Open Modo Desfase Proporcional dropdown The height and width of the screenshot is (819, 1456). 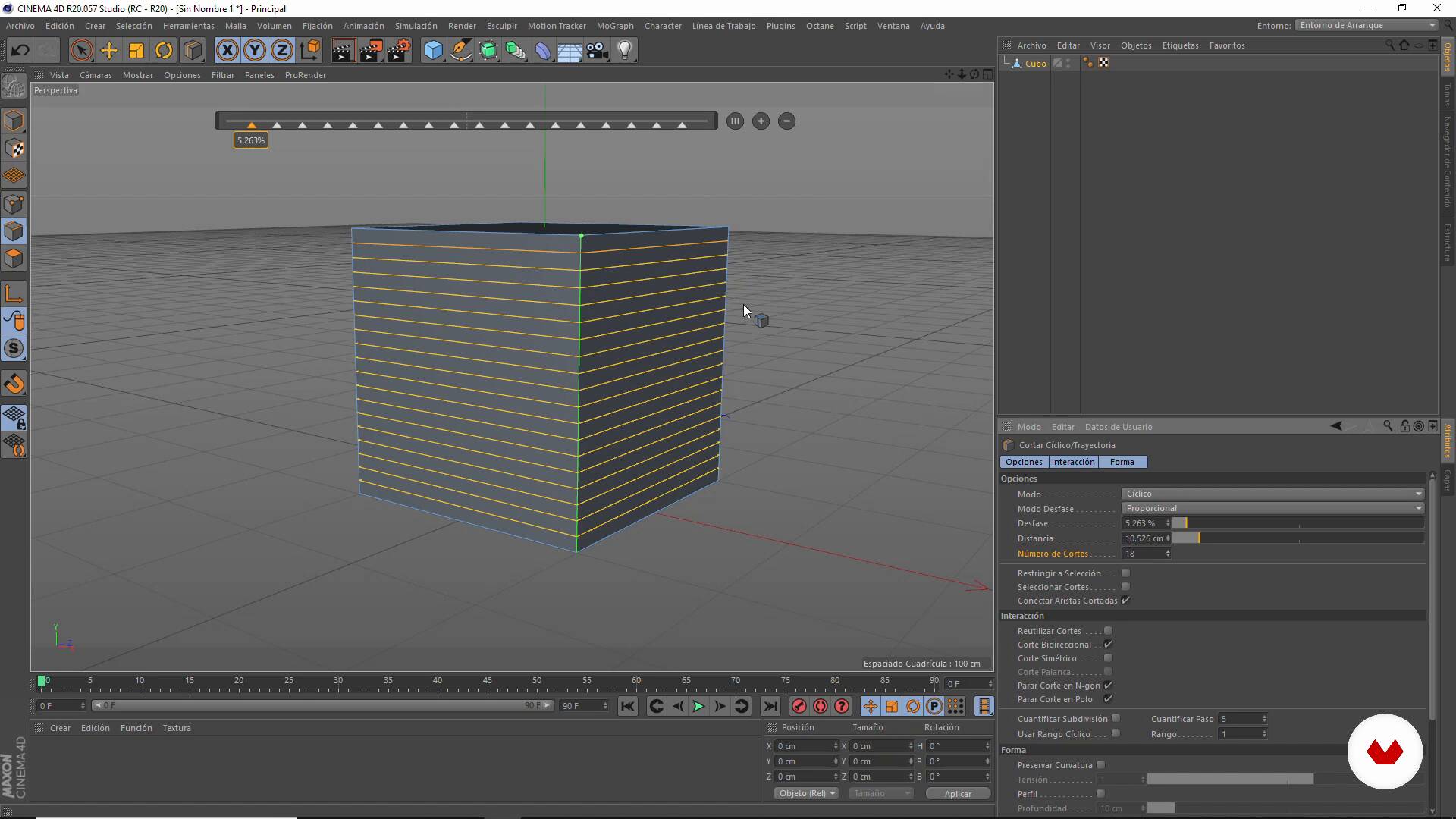[x=1272, y=508]
